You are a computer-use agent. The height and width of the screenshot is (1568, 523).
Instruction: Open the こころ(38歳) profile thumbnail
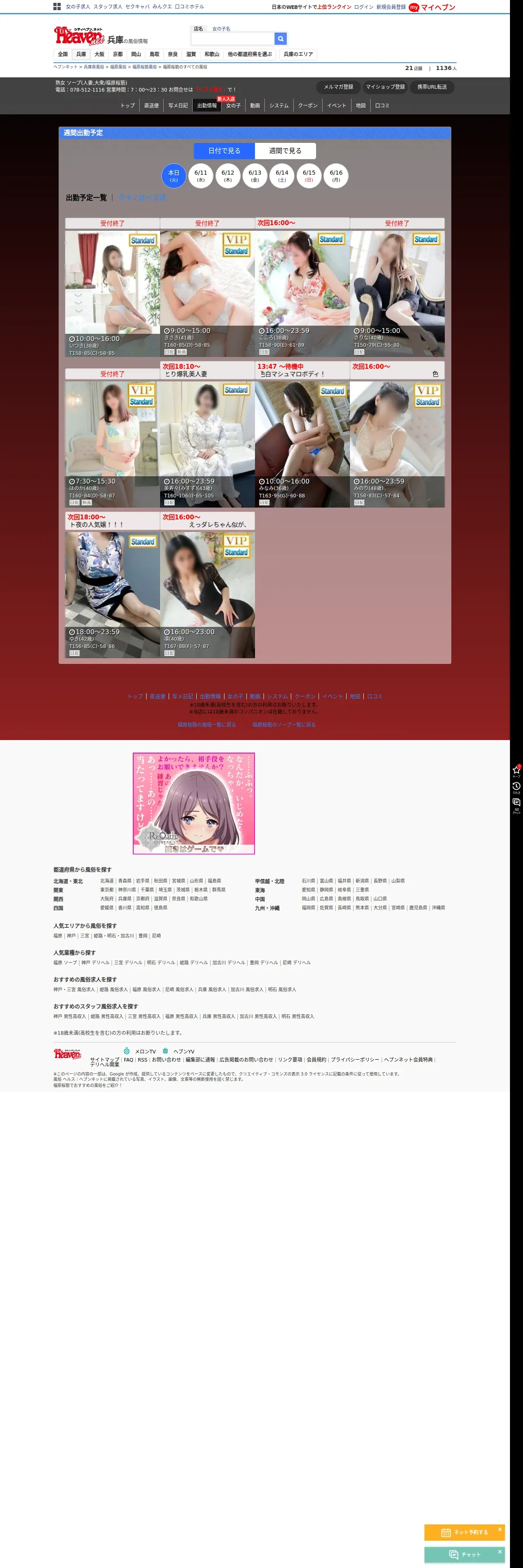pyautogui.click(x=303, y=293)
